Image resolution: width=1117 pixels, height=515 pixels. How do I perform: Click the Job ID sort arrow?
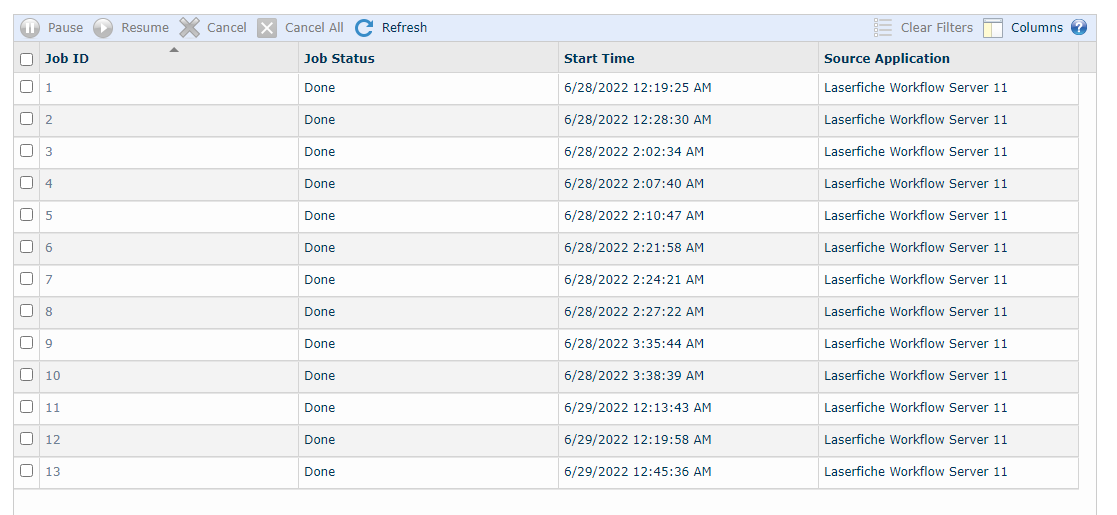pos(174,50)
